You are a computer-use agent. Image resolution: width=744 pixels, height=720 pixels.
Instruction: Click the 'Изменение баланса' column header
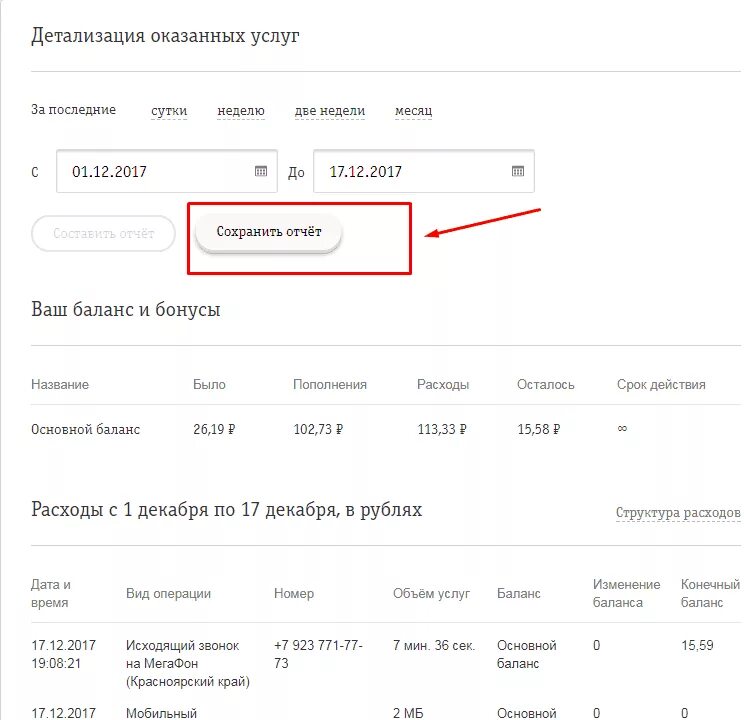(x=626, y=594)
